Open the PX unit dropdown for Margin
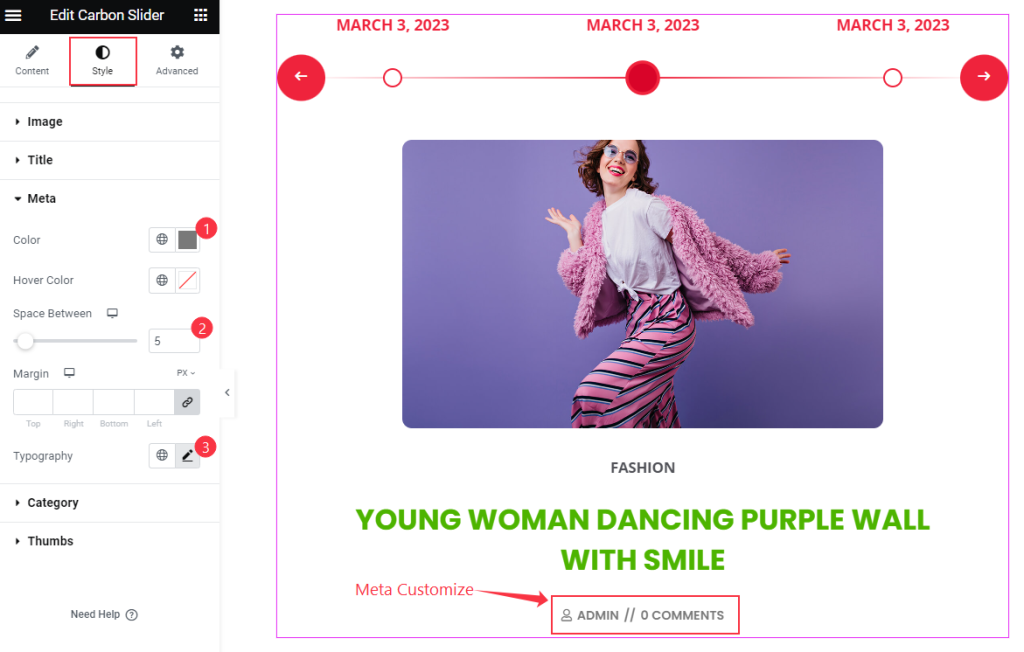This screenshot has width=1024, height=652. coord(185,373)
